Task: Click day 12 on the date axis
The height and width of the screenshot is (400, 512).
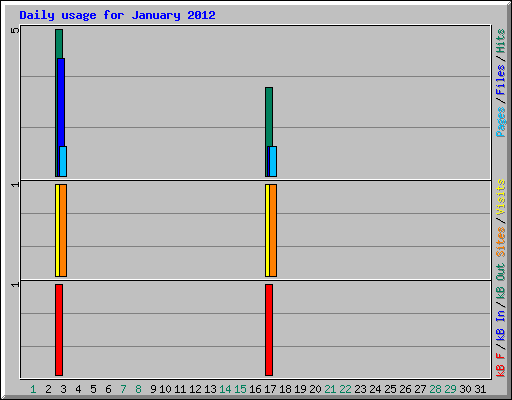Action: 195,389
